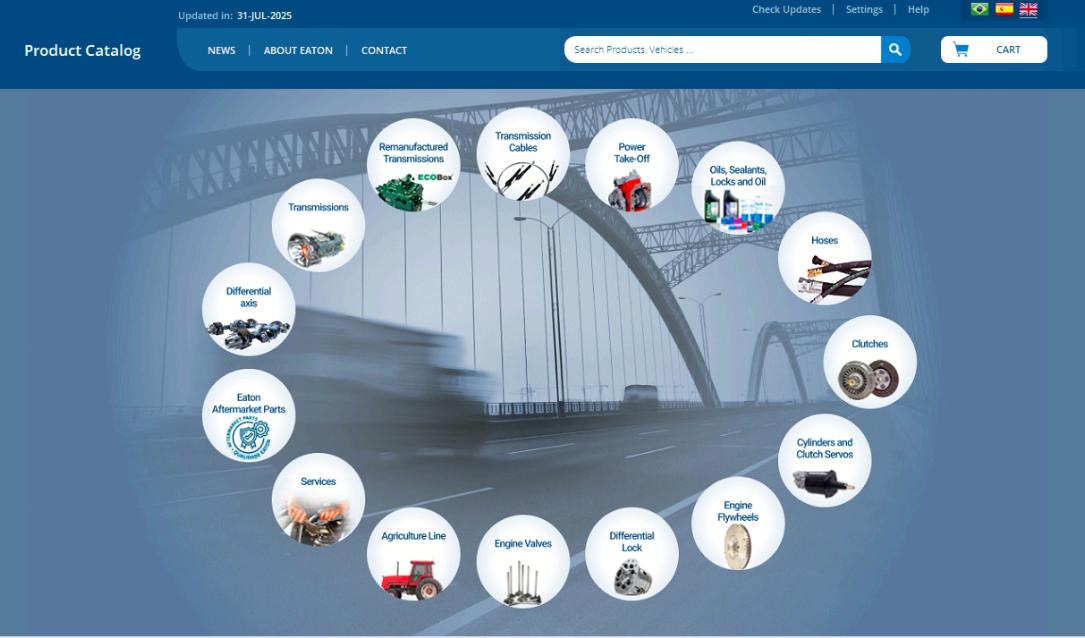Open the Help link

tap(918, 10)
